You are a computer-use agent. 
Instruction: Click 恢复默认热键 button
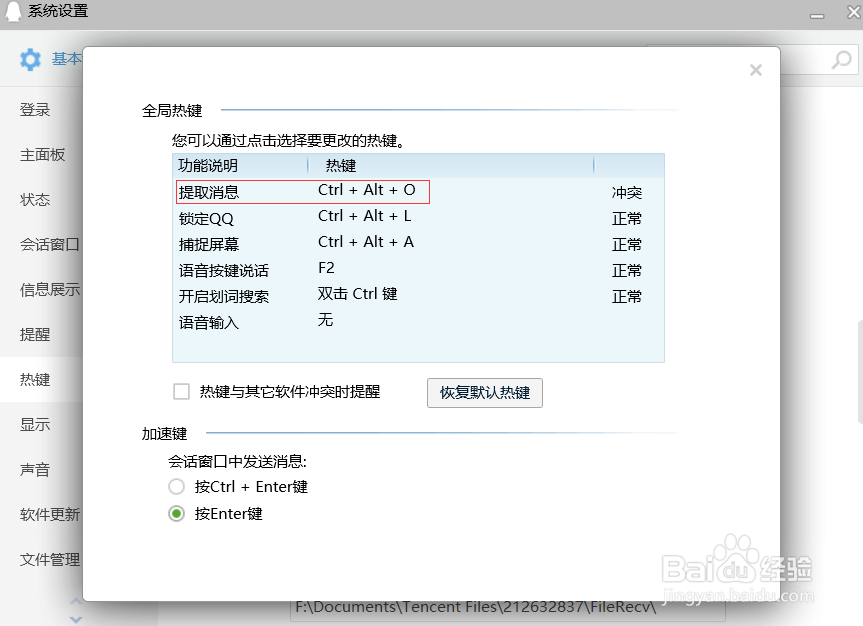click(x=485, y=393)
